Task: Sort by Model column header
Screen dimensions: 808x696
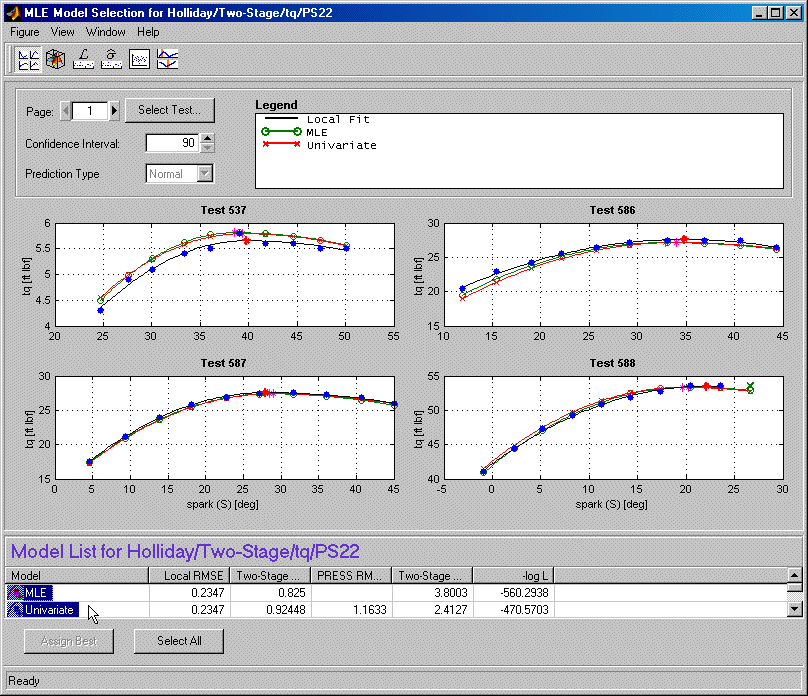Action: point(77,576)
